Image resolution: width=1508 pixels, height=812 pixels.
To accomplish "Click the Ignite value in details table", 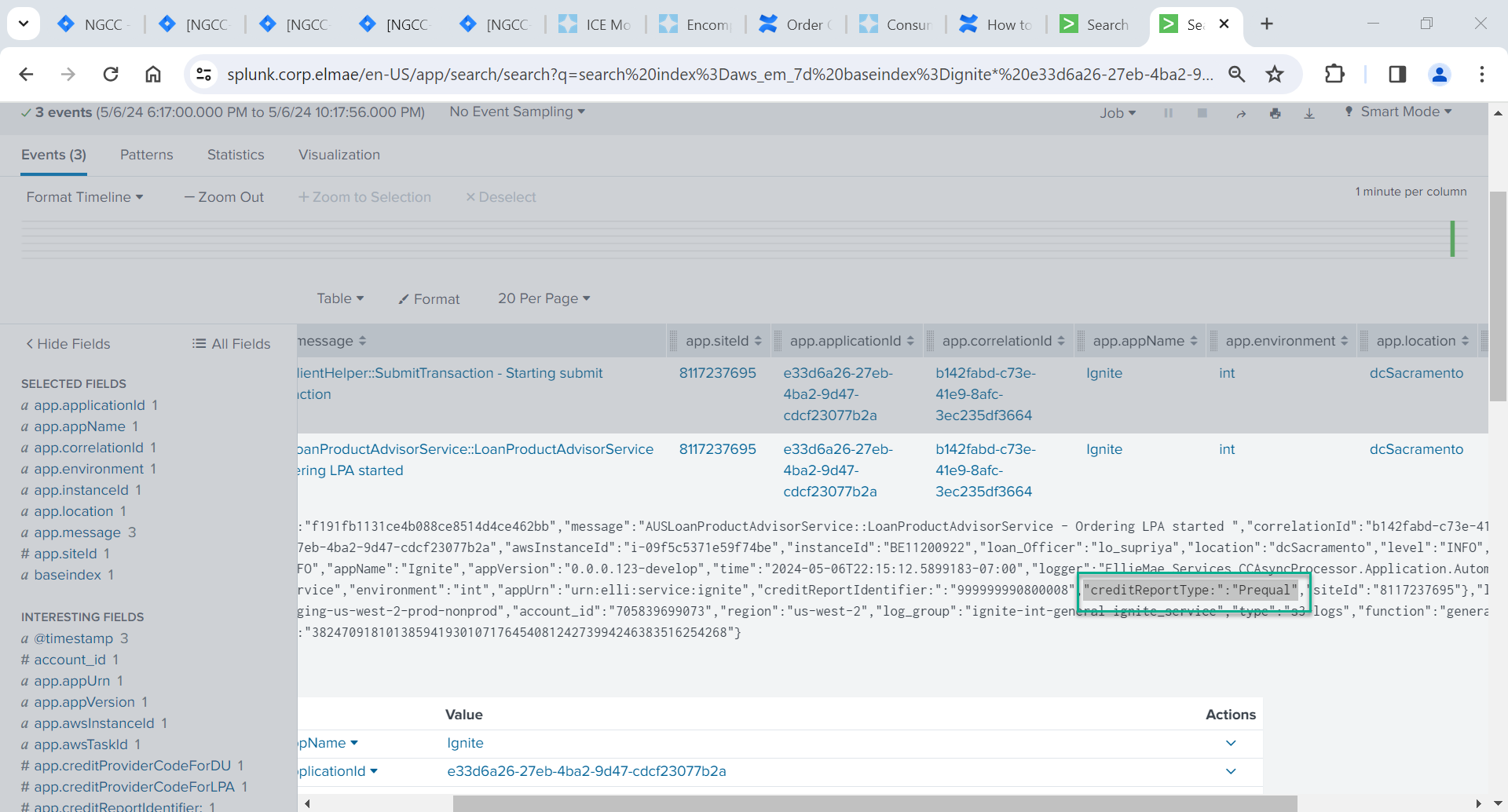I will 465,743.
